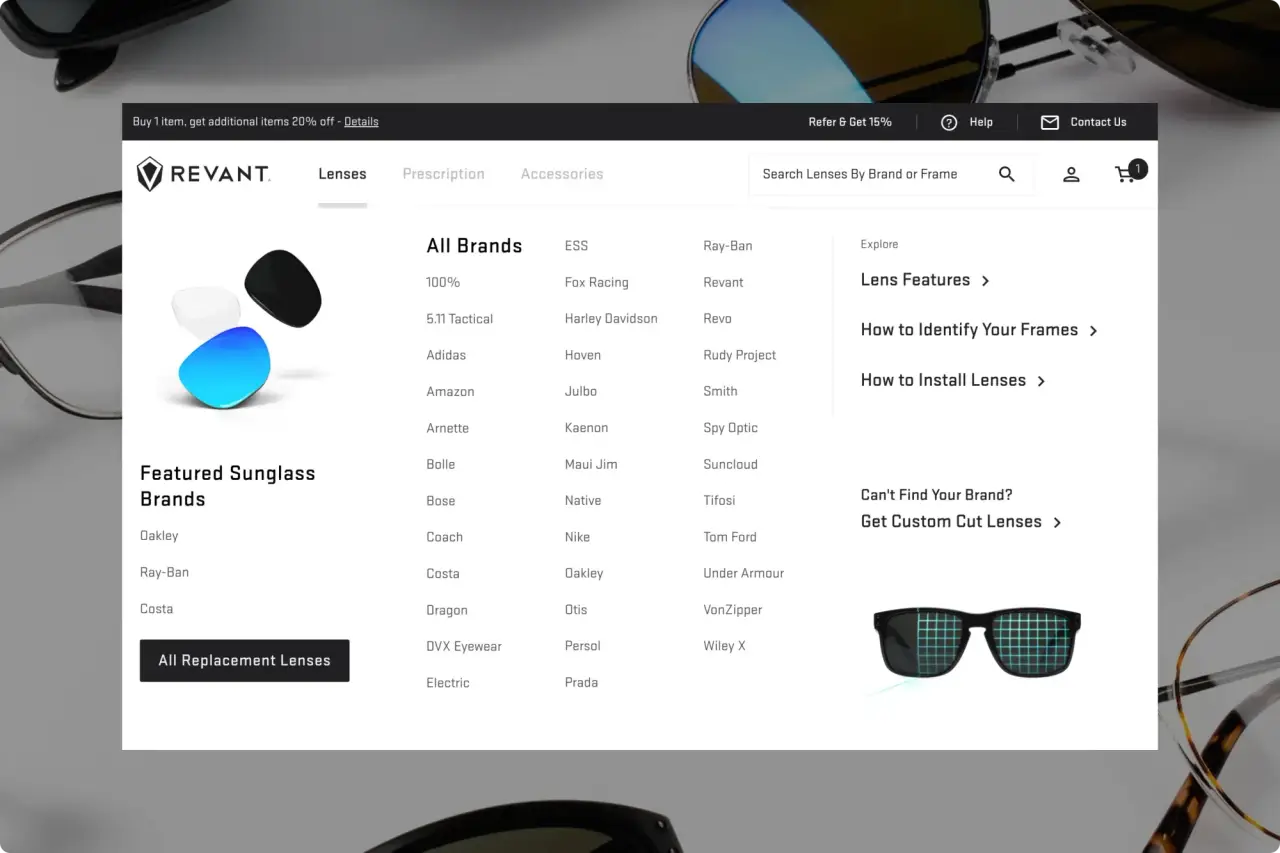Click the Lens Features chevron arrow
This screenshot has width=1280, height=853.
985,281
